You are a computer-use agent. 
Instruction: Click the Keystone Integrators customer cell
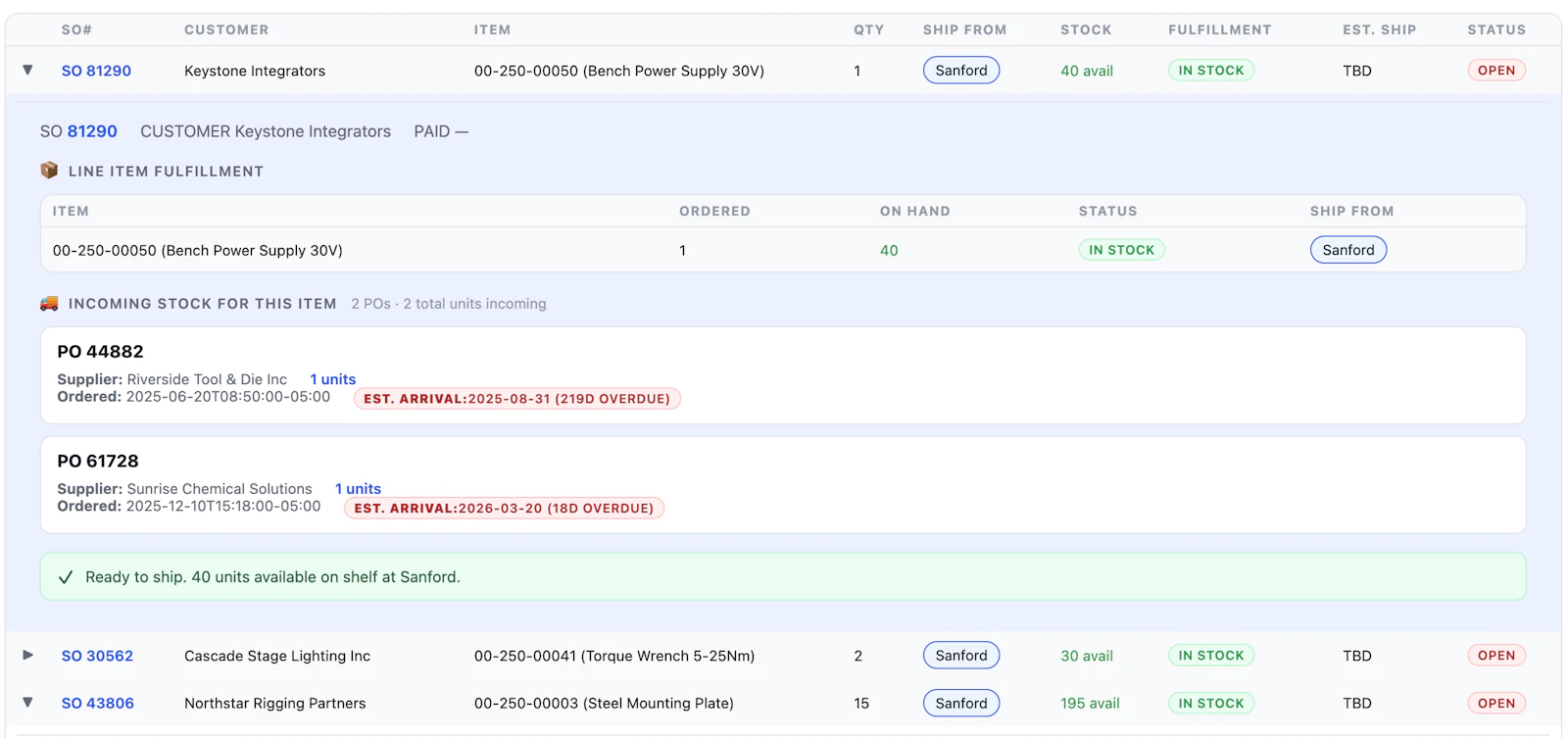pos(255,71)
